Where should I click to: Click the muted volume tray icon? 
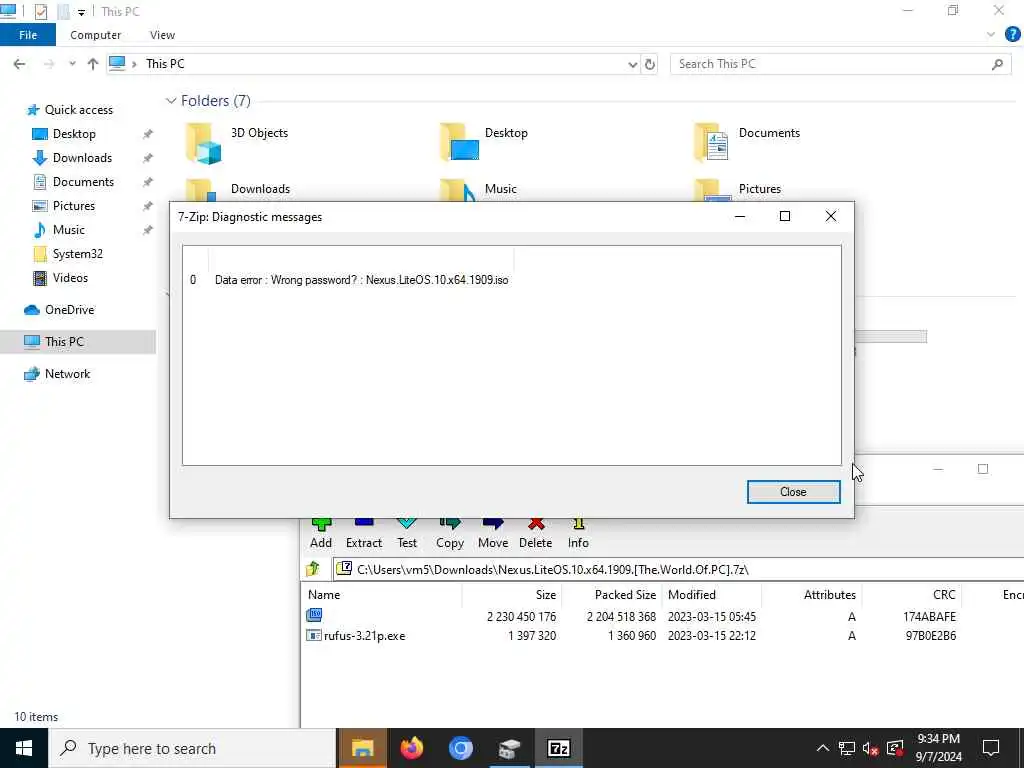(x=870, y=748)
